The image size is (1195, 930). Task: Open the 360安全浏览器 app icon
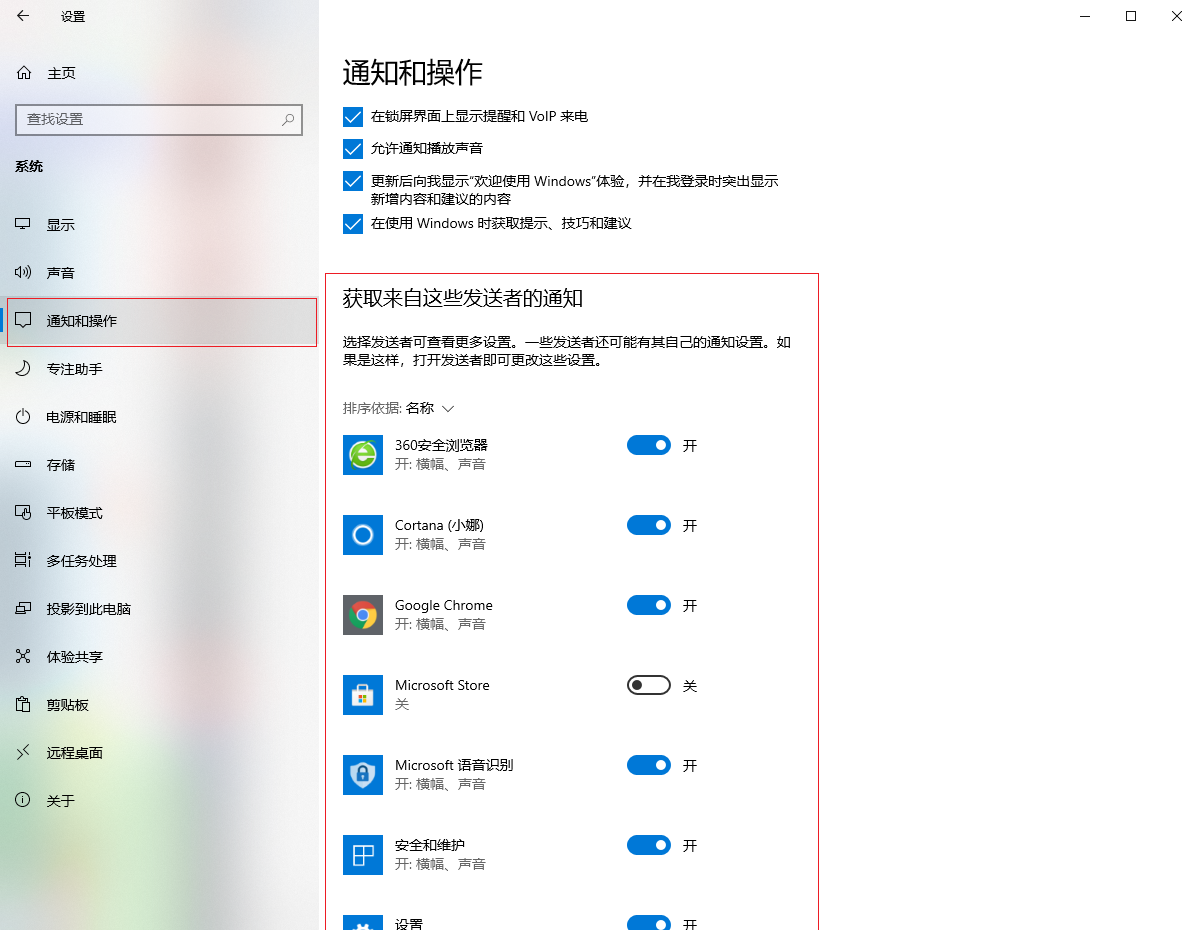(x=362, y=455)
